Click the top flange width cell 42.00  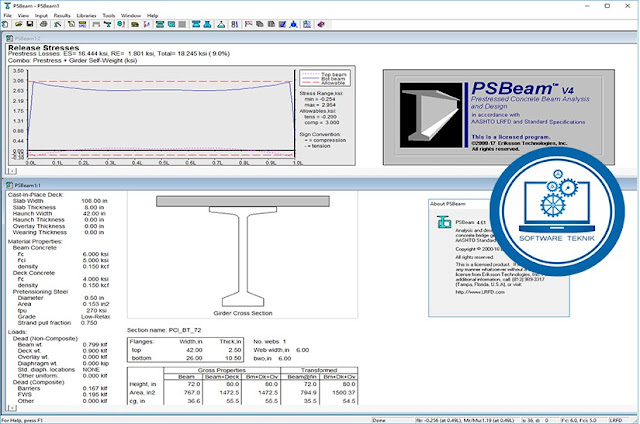(x=194, y=350)
